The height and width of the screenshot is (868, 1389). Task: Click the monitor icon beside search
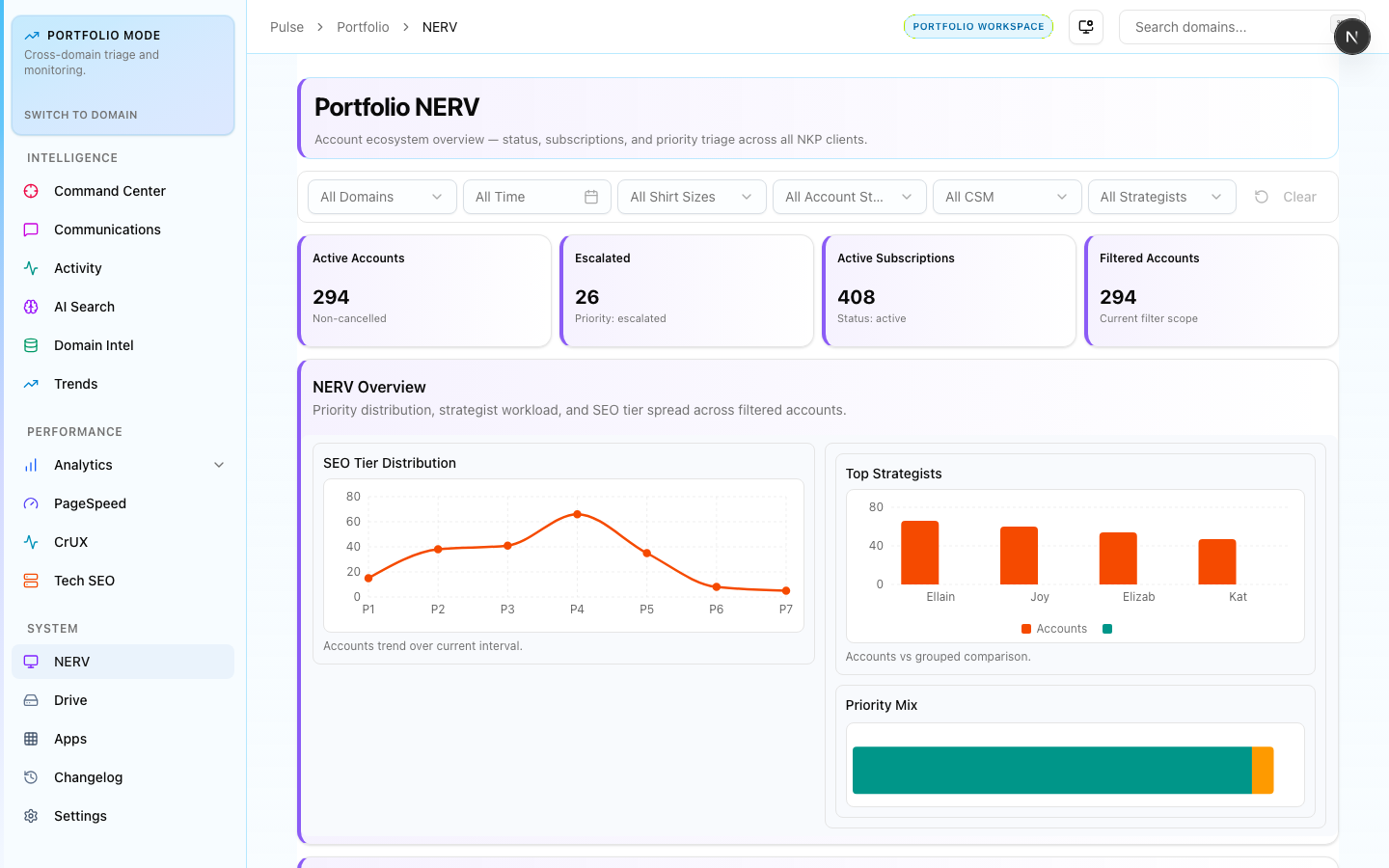click(x=1086, y=27)
